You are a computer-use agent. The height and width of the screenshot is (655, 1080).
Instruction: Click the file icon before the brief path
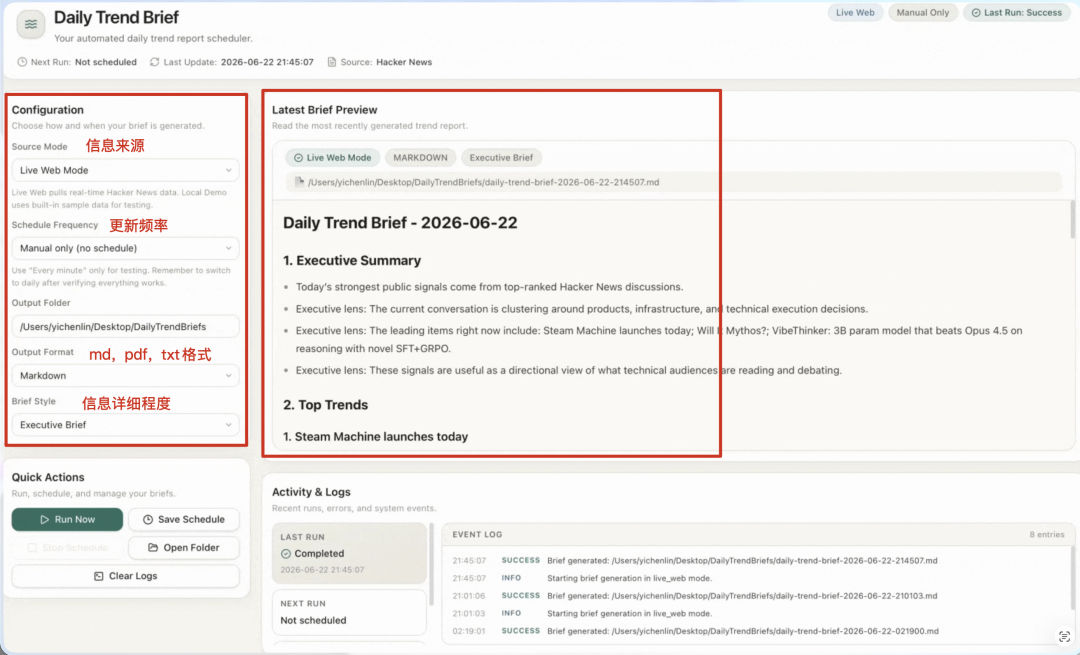[299, 182]
